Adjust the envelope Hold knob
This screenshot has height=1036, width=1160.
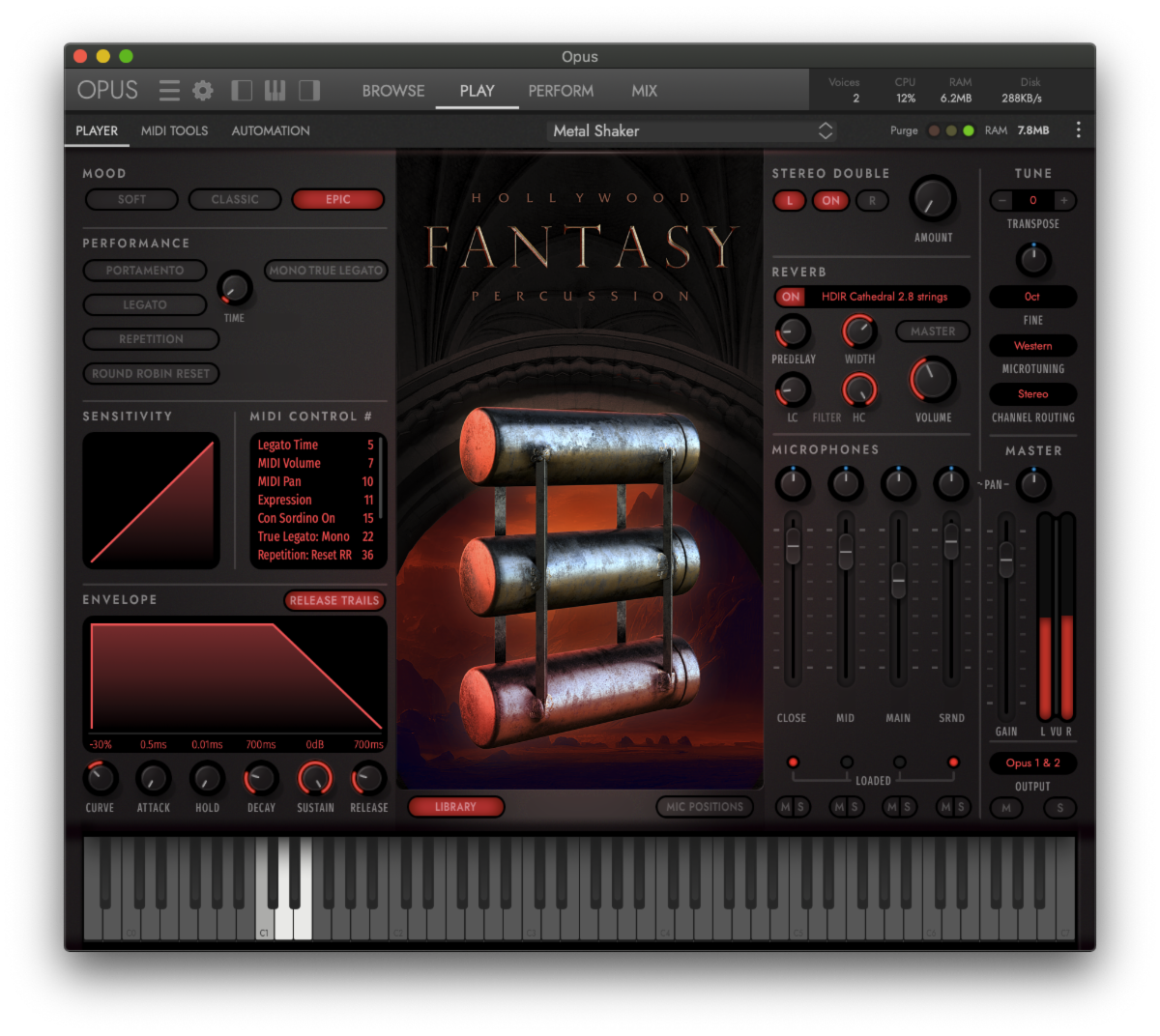[207, 778]
